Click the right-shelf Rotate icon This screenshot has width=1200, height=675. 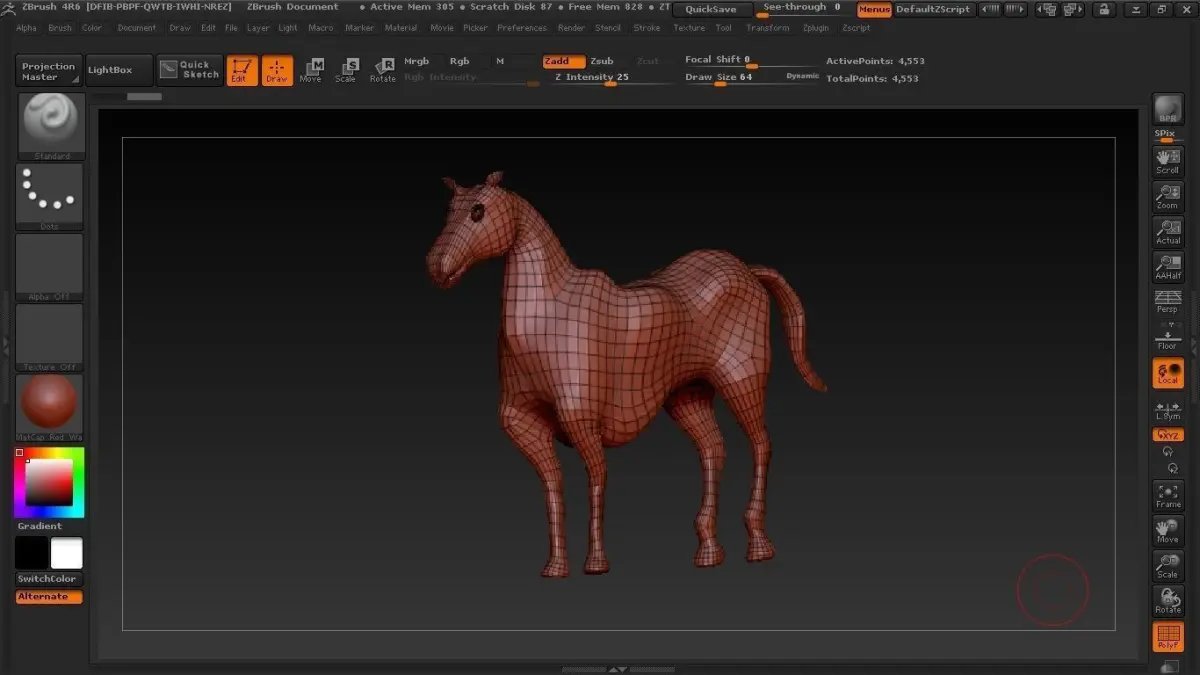tap(1168, 601)
